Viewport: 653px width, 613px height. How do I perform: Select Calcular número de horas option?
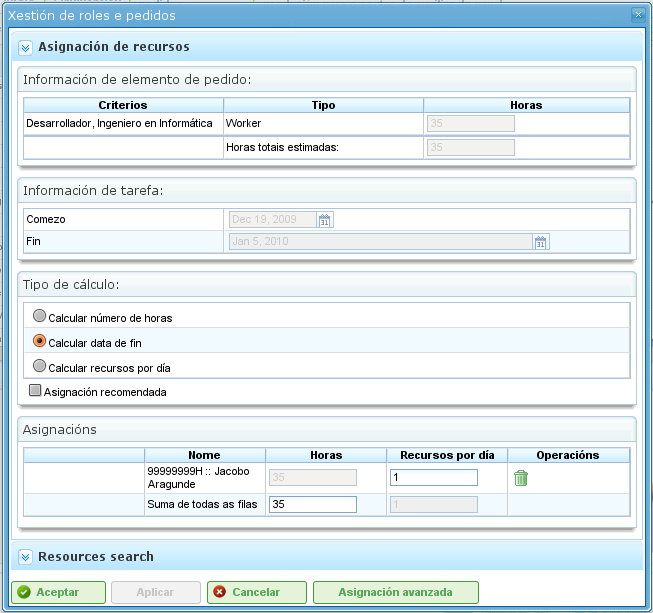(40, 317)
